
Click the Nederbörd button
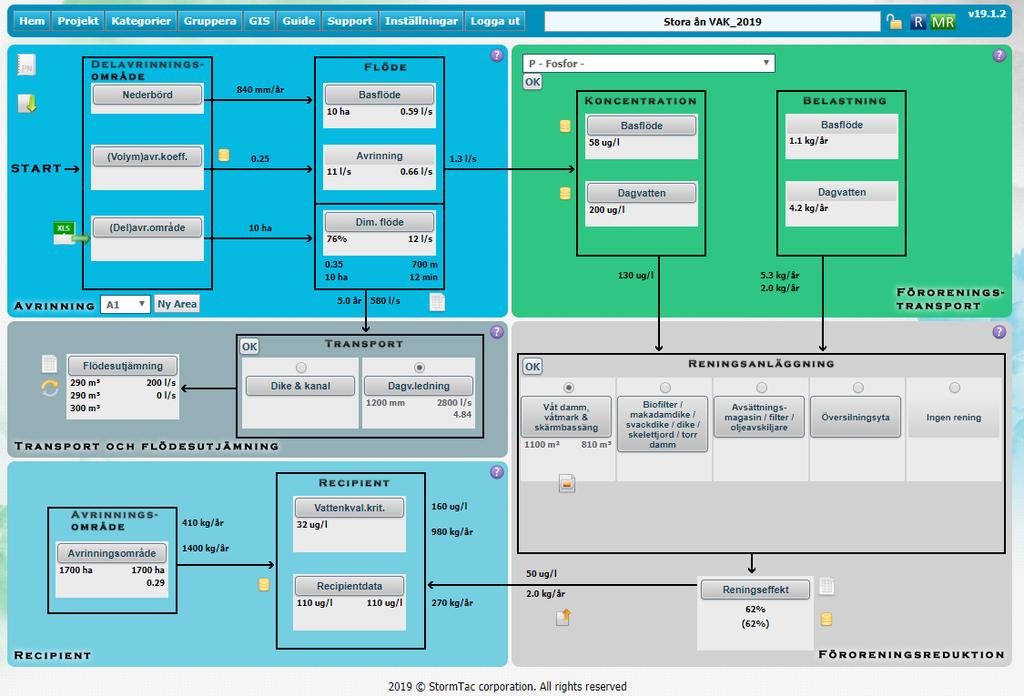point(148,95)
